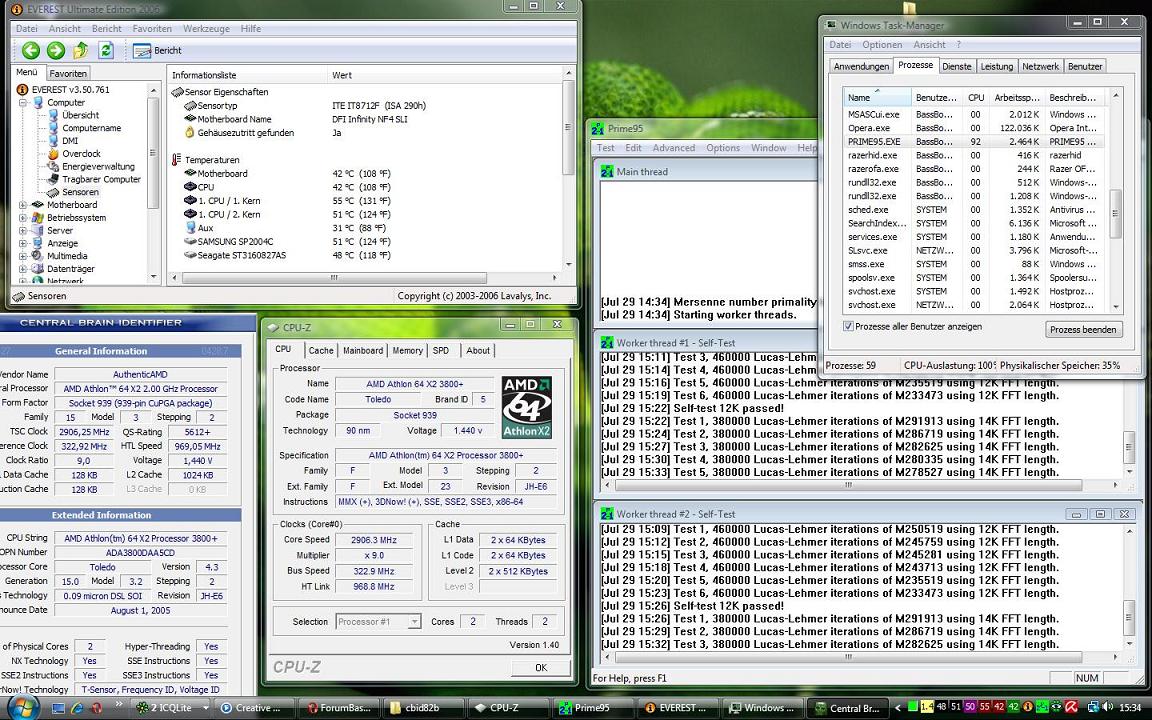Screen dimensions: 1152x720
Task: Click OK button in CPU-Z
Action: coord(541,668)
